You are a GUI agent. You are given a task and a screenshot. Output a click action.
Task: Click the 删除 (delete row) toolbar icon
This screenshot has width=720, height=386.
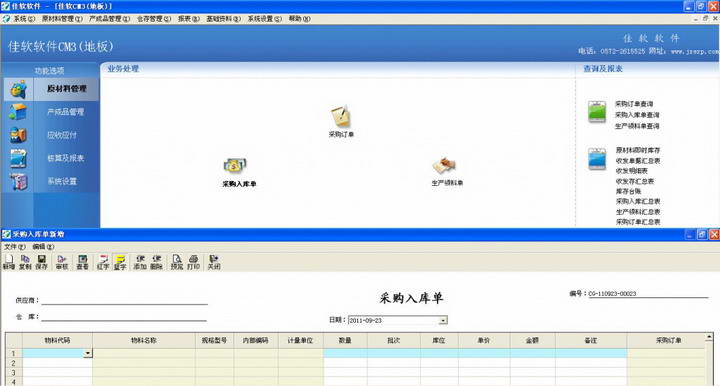point(157,262)
